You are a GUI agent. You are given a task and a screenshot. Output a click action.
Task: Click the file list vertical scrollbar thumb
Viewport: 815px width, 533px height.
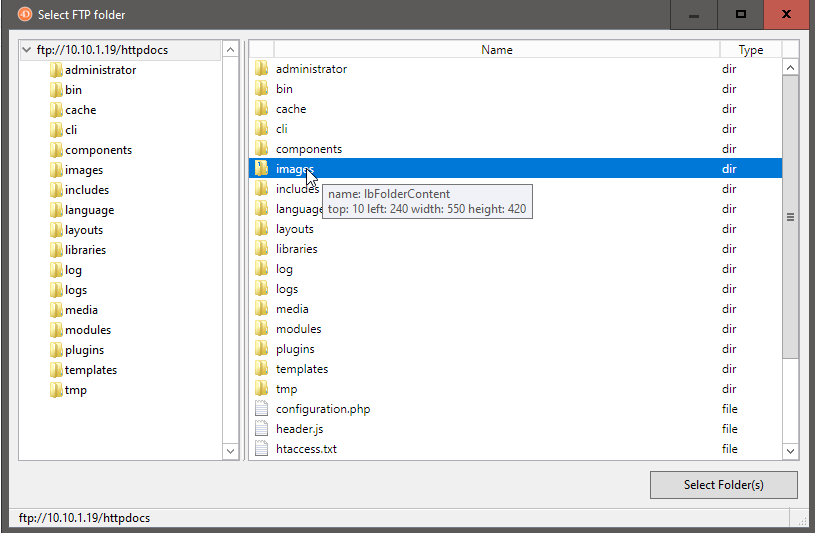[x=790, y=216]
